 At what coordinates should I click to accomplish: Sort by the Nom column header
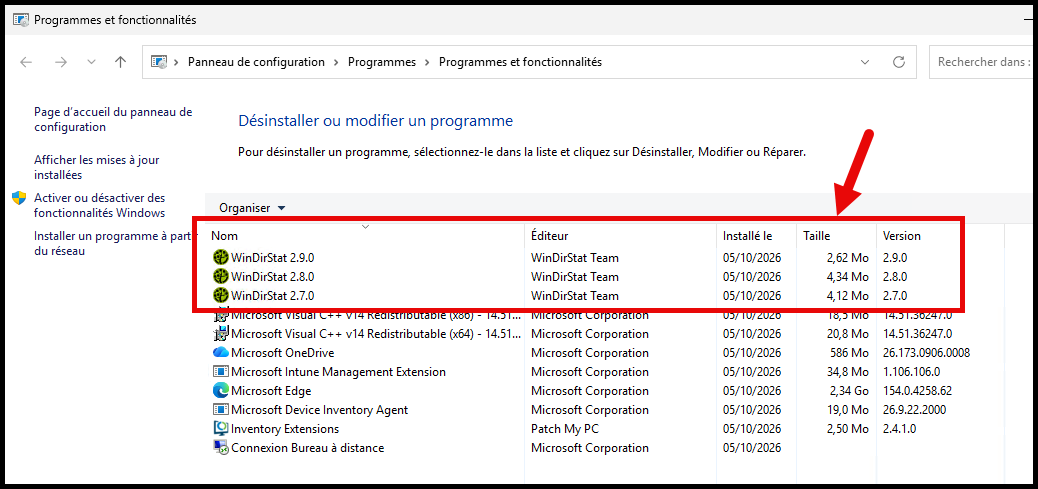click(224, 236)
